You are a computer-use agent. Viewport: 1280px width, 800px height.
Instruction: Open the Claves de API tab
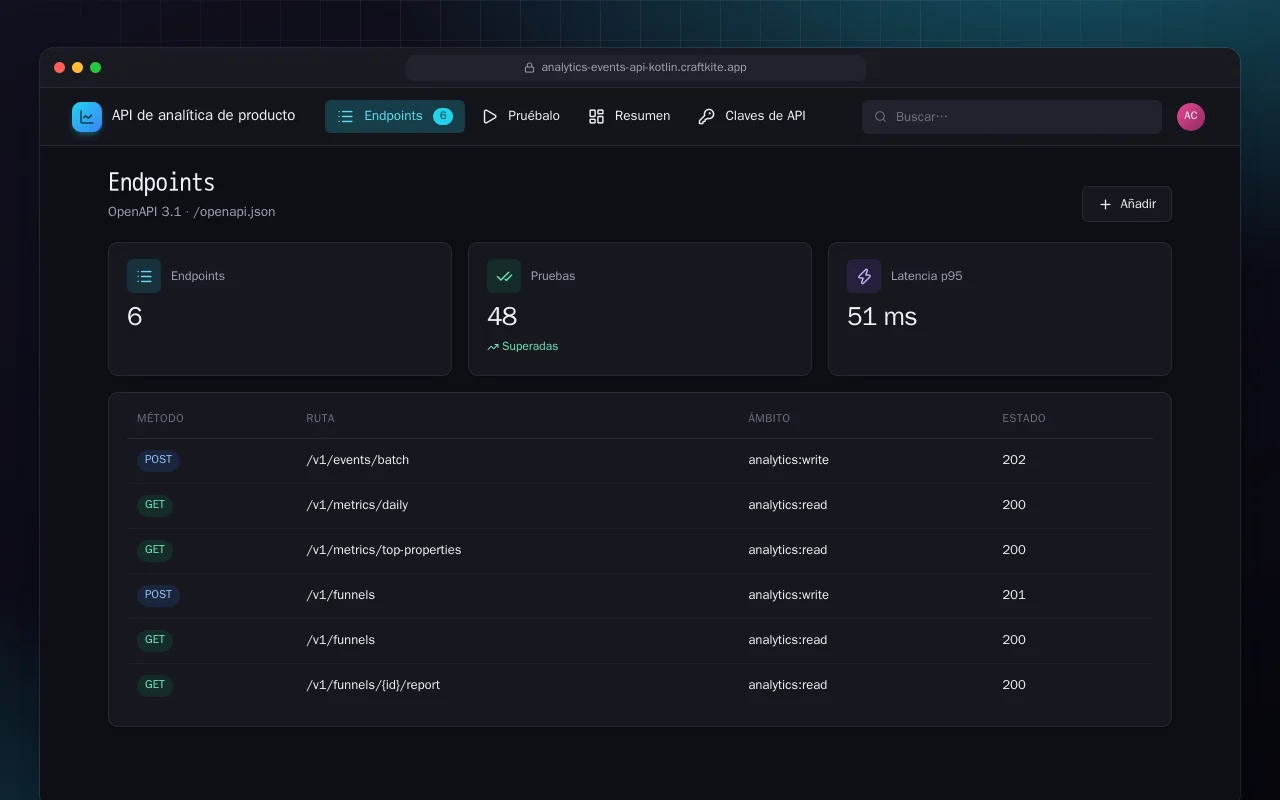(752, 116)
